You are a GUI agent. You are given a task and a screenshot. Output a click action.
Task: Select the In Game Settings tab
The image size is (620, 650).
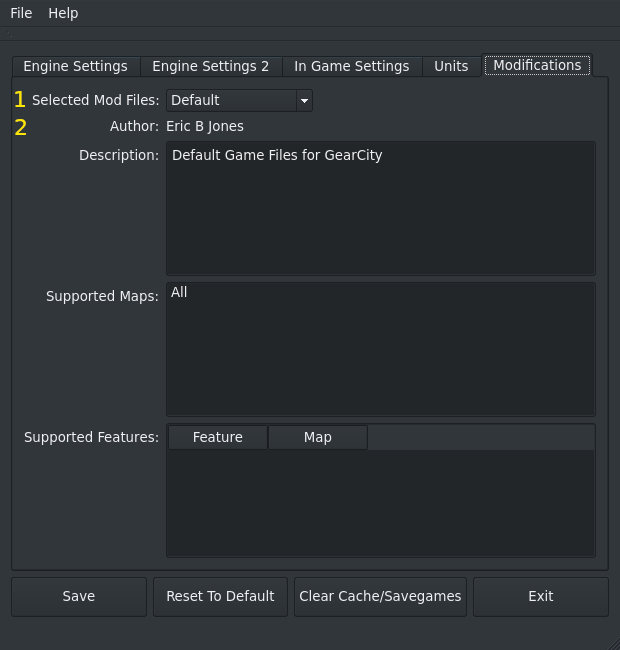pyautogui.click(x=351, y=66)
